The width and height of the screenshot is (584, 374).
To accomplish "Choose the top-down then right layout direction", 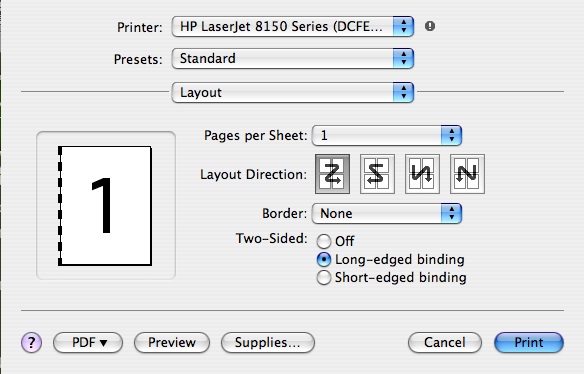I will [422, 174].
